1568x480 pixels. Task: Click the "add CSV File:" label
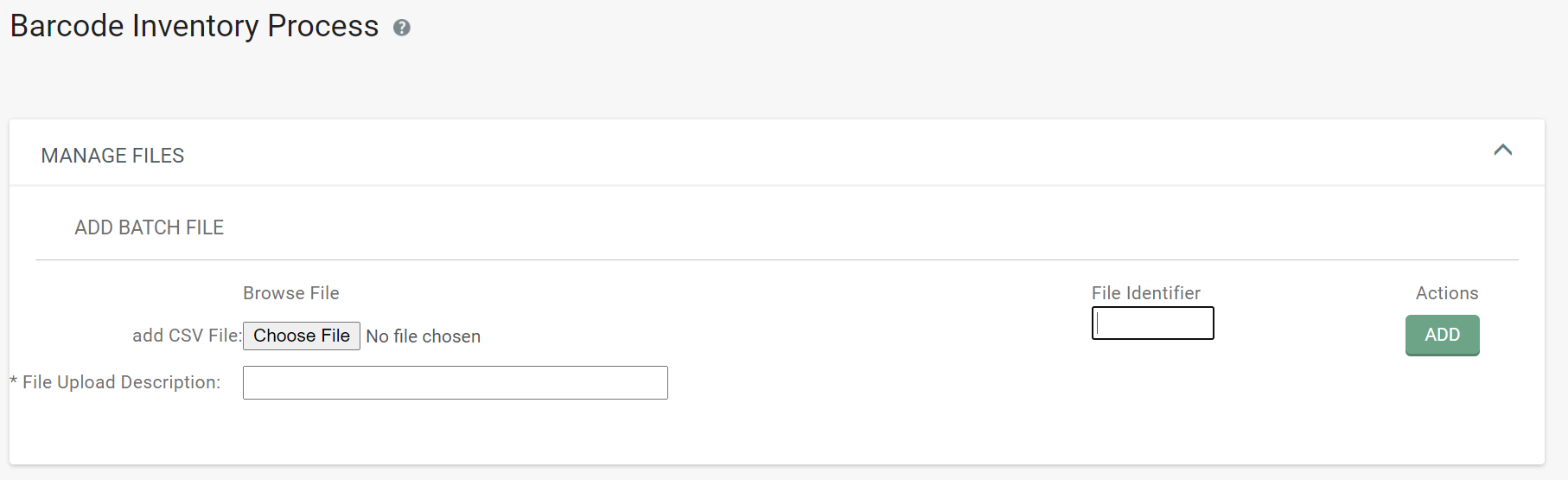(x=186, y=336)
